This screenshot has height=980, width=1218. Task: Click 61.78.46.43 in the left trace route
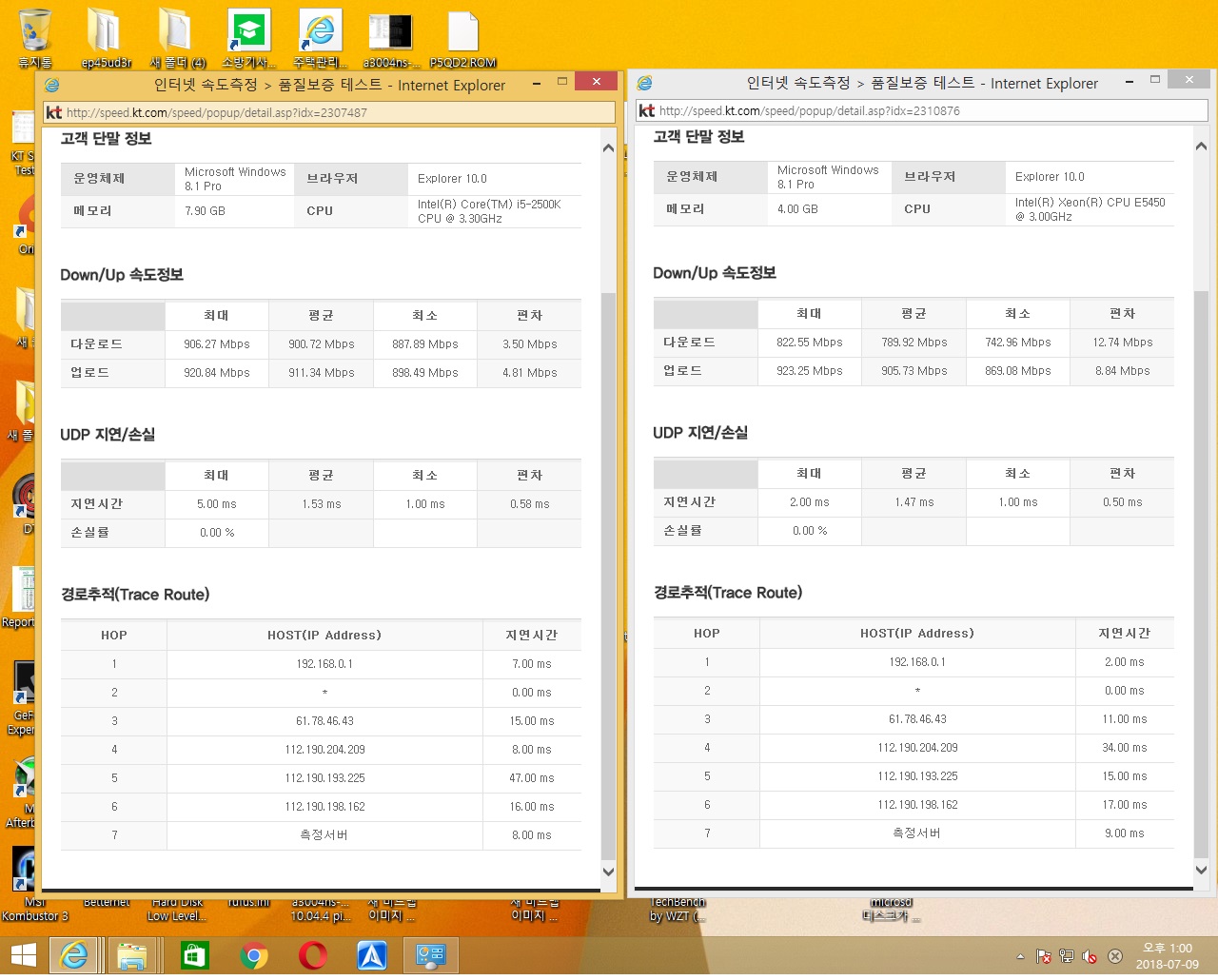324,721
